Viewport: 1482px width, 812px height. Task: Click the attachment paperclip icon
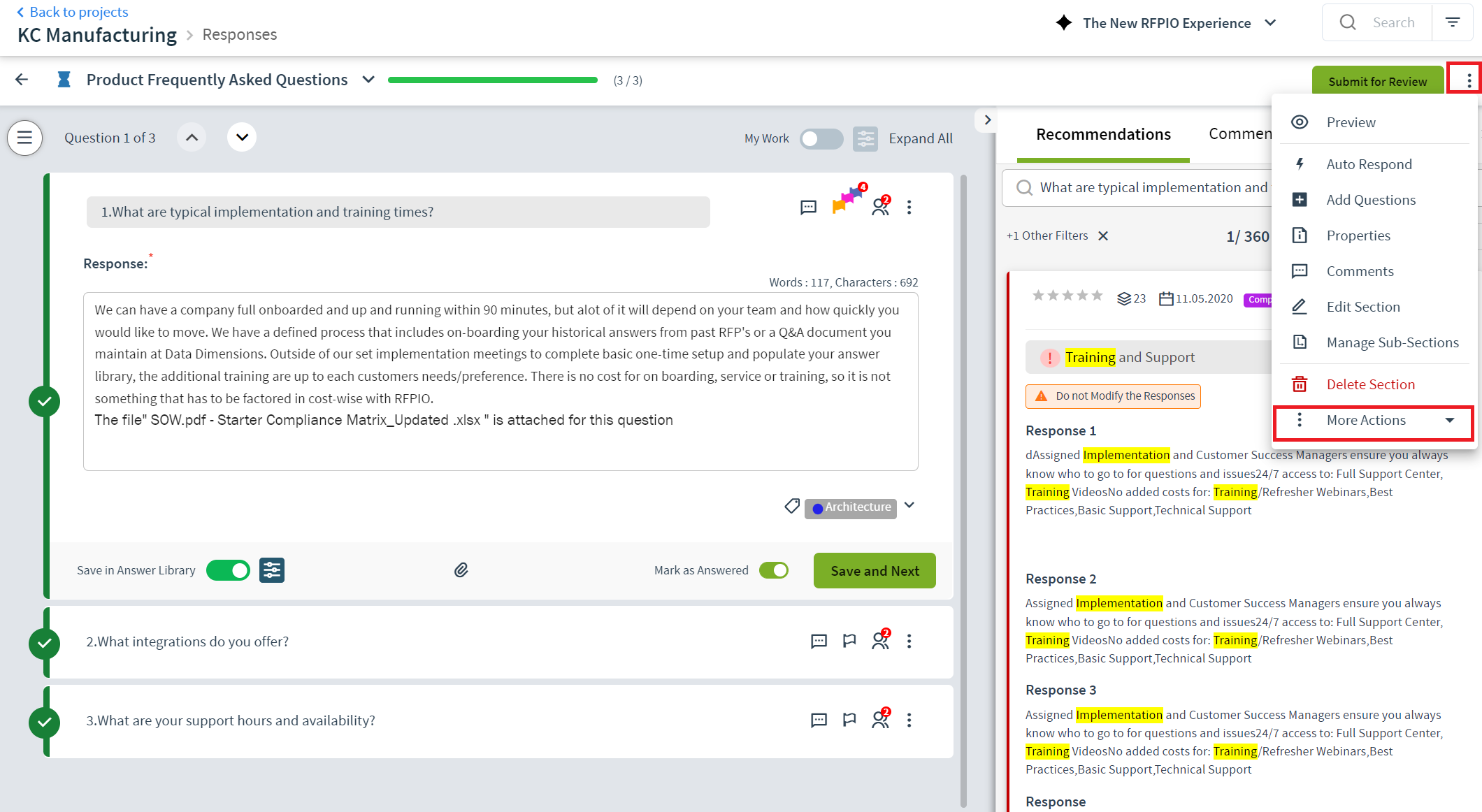point(461,570)
